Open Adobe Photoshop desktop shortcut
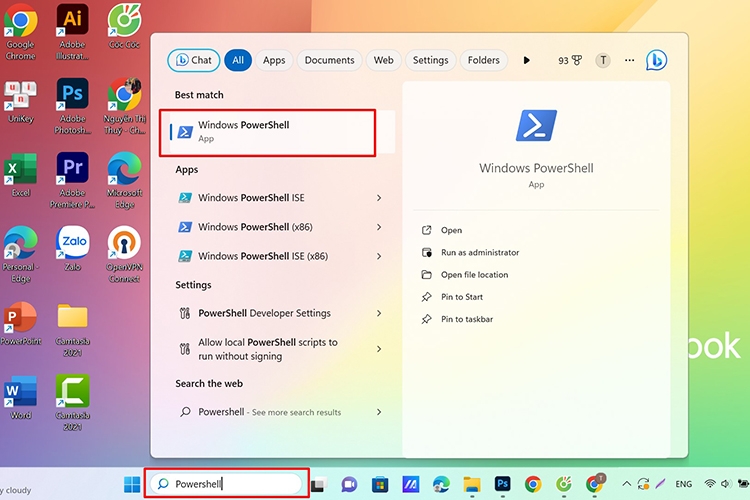 [x=72, y=106]
